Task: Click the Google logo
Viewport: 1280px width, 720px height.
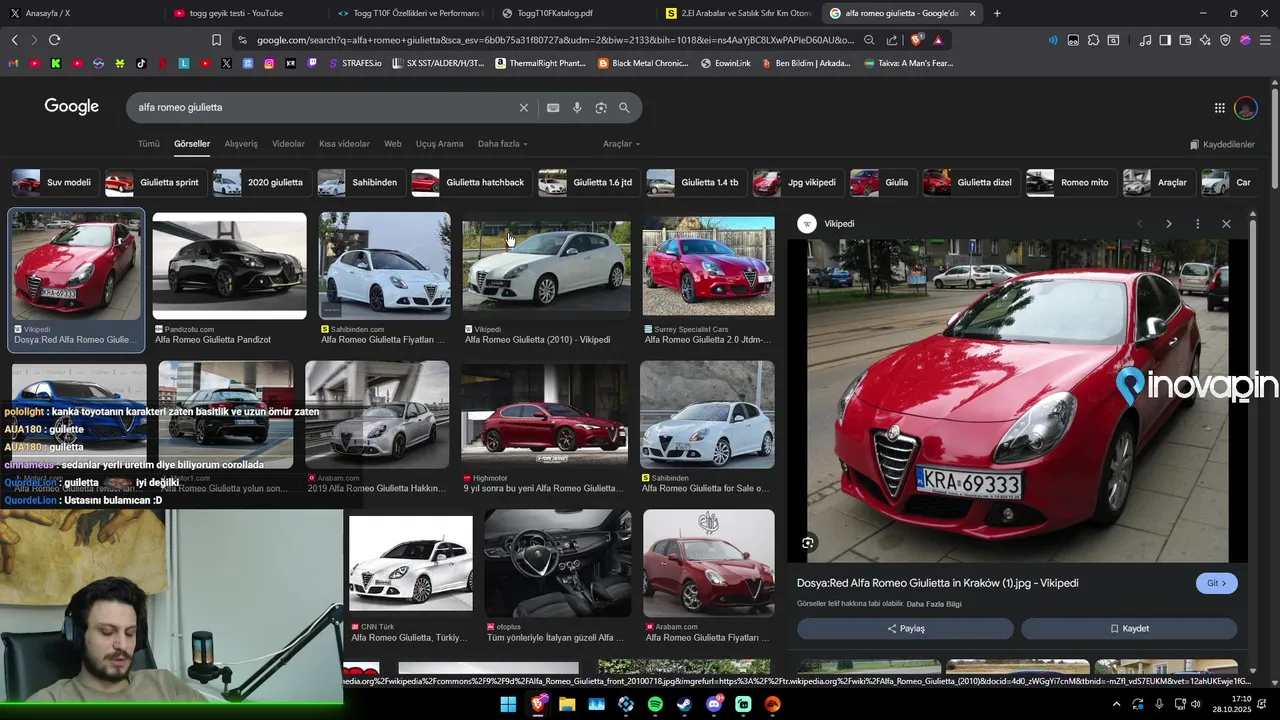Action: pos(72,107)
